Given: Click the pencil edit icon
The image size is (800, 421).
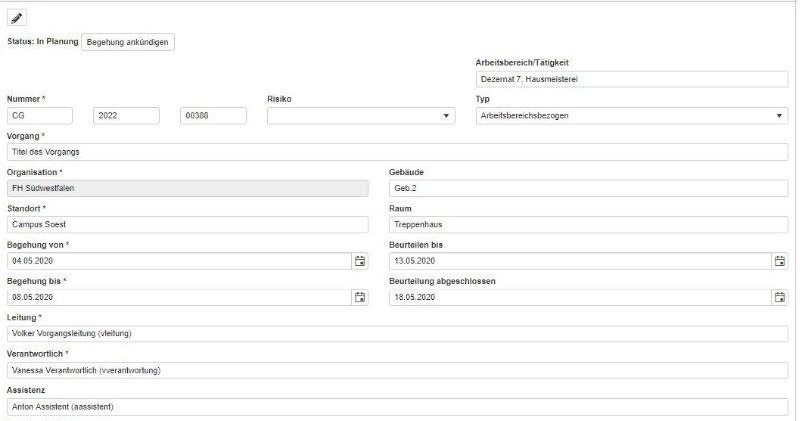Looking at the screenshot, I should (x=18, y=18).
